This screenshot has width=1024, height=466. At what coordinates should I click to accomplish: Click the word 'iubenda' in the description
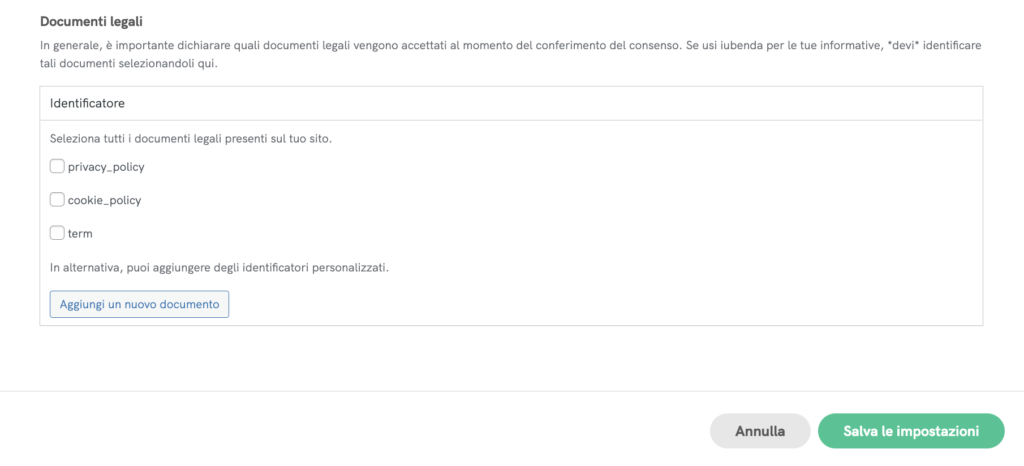(739, 46)
